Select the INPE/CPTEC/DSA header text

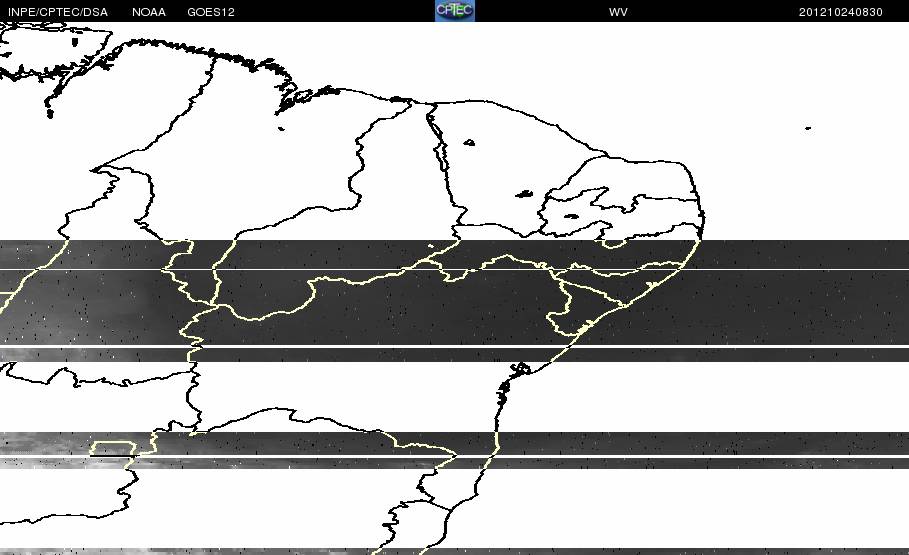pos(58,12)
